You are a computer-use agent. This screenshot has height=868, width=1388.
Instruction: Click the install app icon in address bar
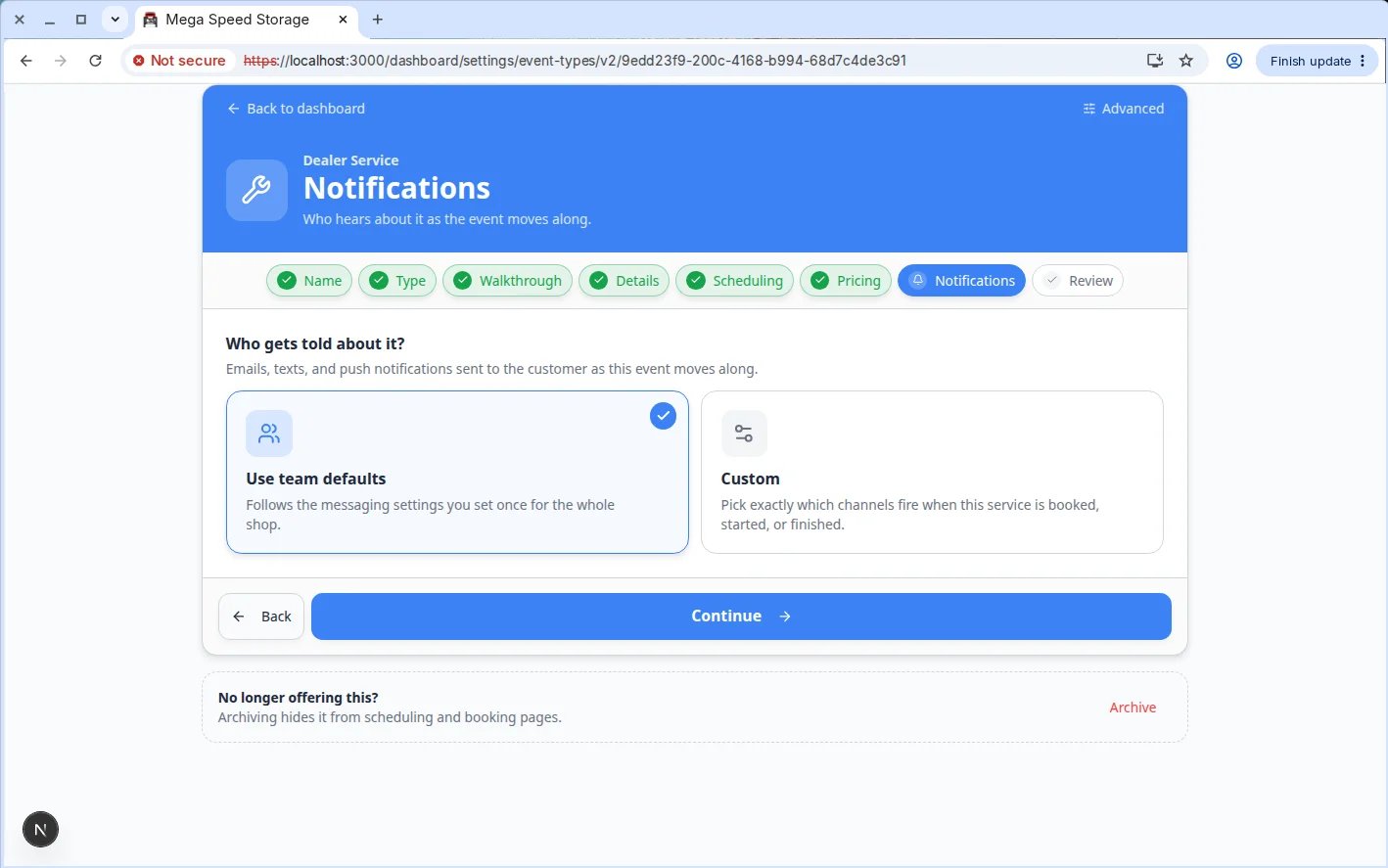(x=1155, y=61)
